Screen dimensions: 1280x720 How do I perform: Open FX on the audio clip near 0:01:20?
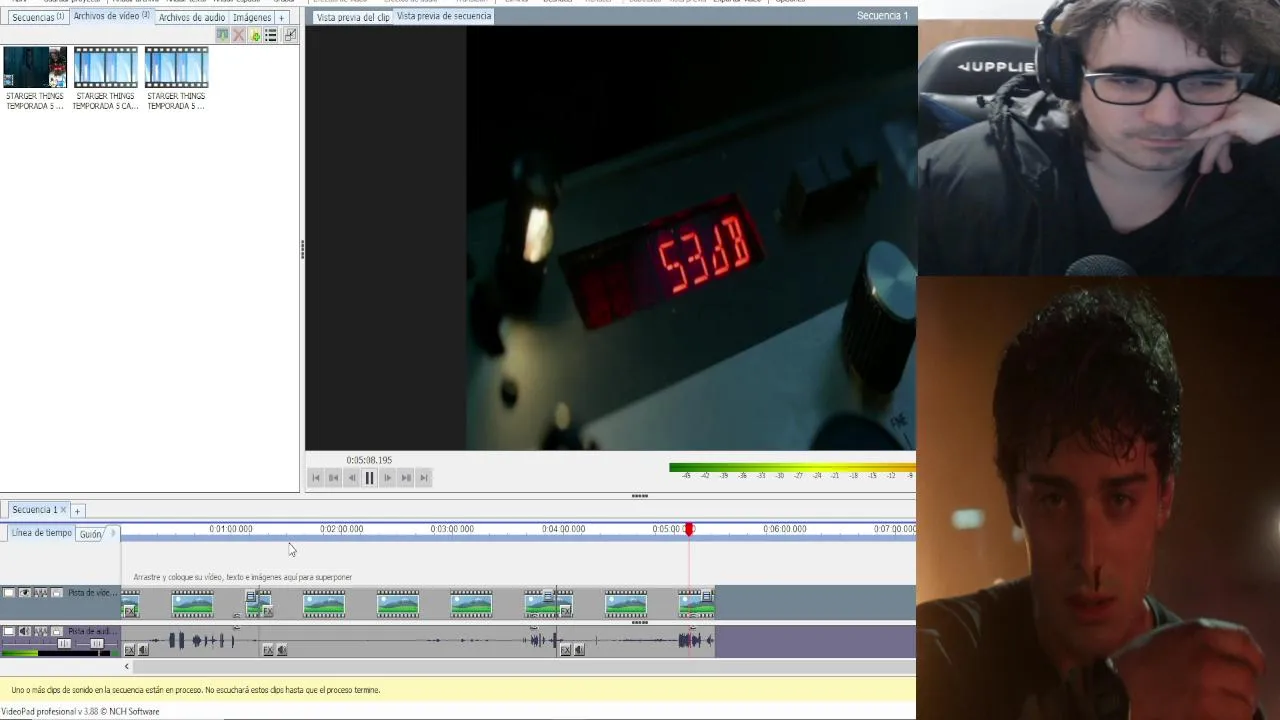(268, 650)
